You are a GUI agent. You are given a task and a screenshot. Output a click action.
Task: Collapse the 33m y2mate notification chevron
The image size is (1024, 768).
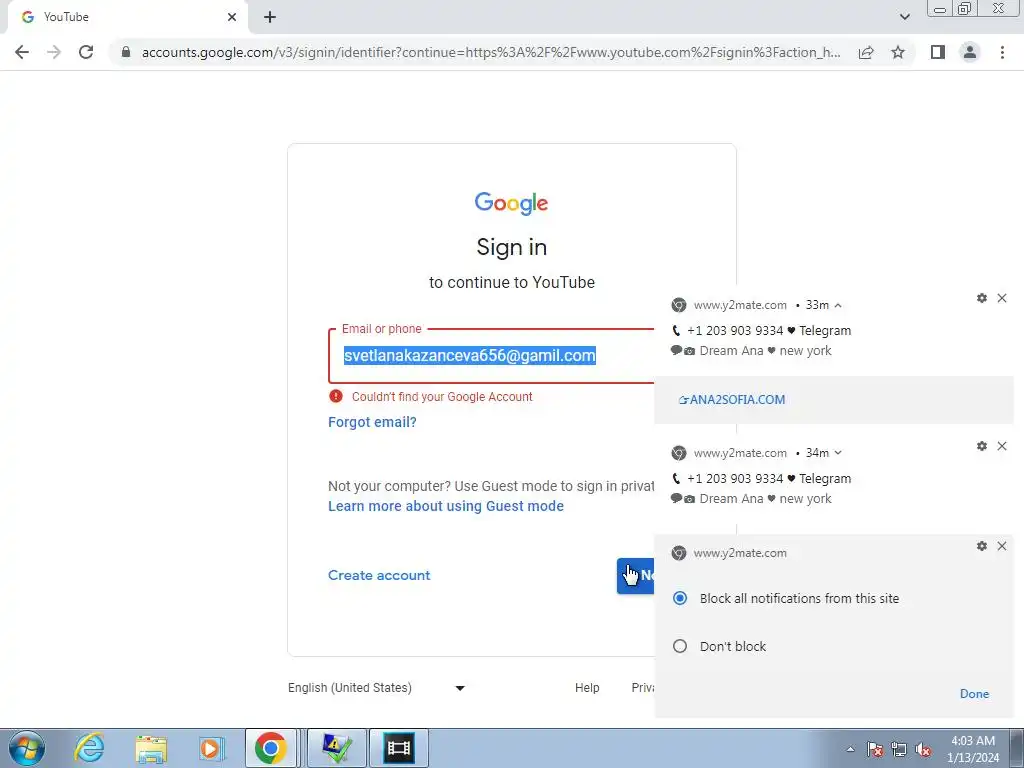(838, 305)
